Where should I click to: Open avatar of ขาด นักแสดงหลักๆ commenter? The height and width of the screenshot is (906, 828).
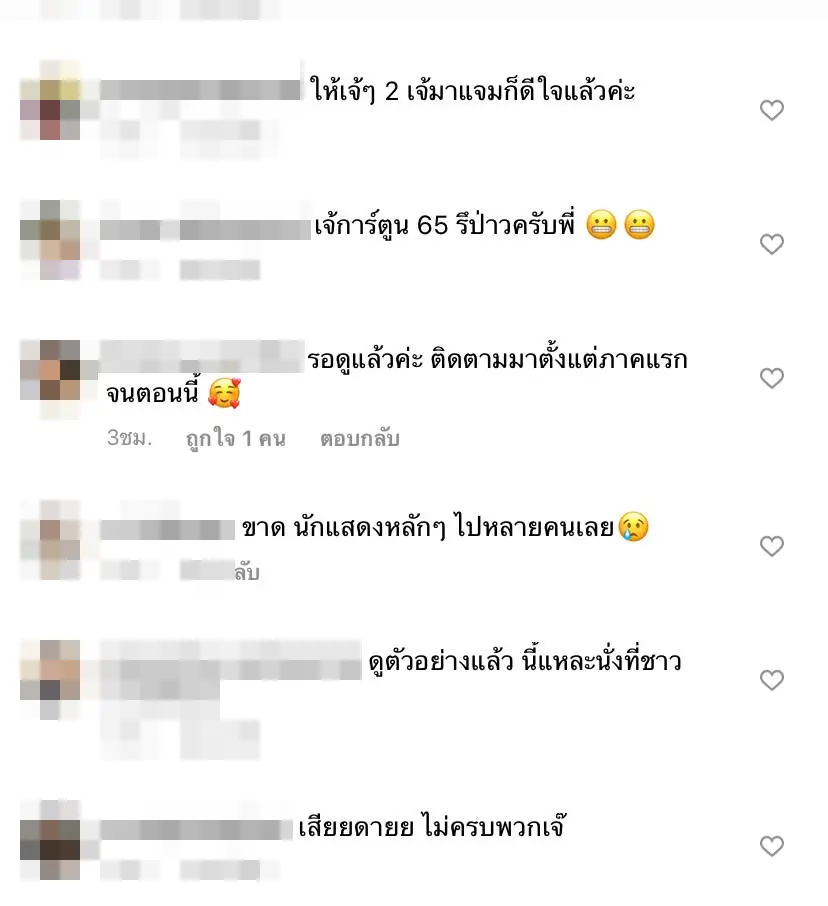(x=50, y=540)
